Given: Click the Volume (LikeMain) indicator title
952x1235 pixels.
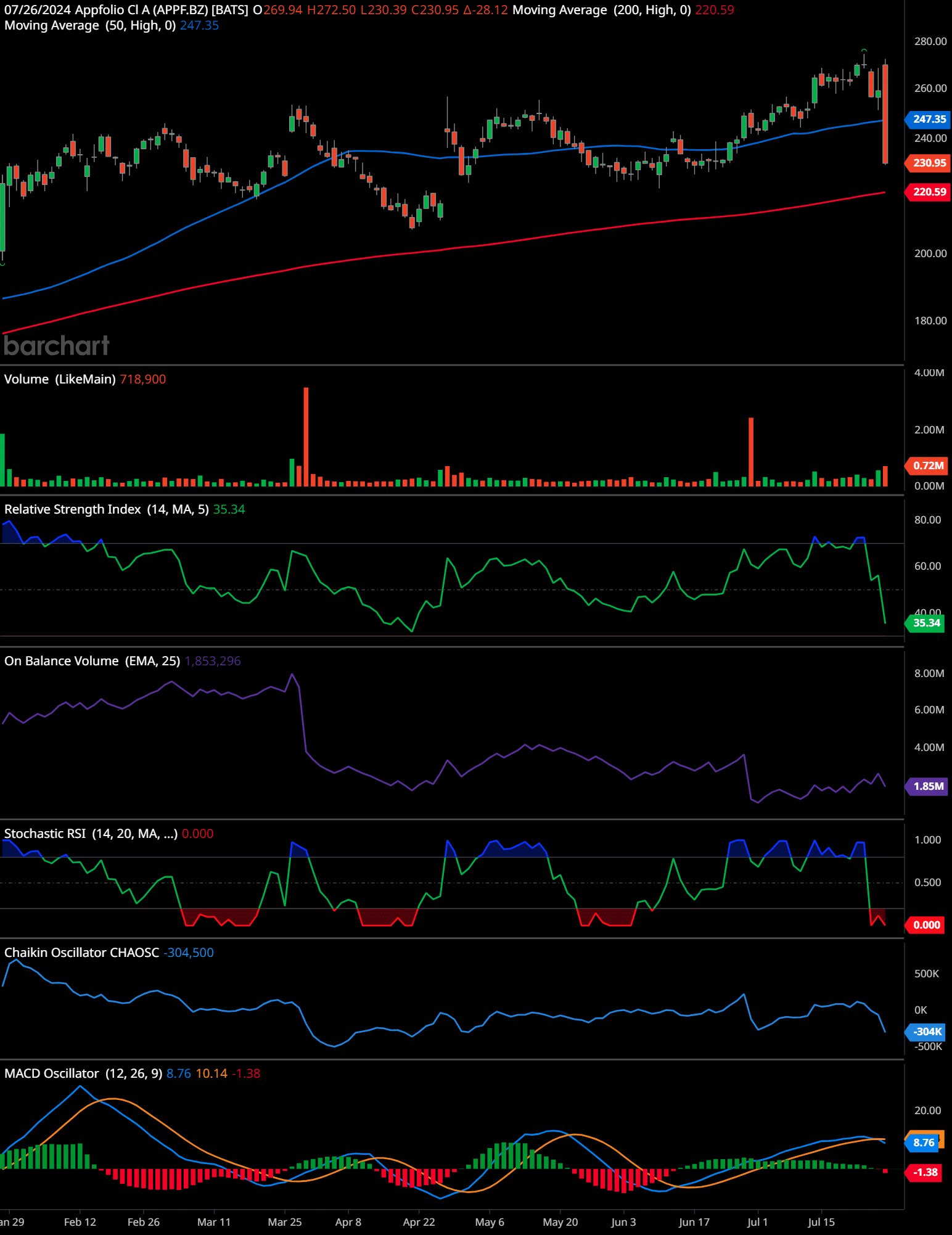Looking at the screenshot, I should pyautogui.click(x=60, y=379).
